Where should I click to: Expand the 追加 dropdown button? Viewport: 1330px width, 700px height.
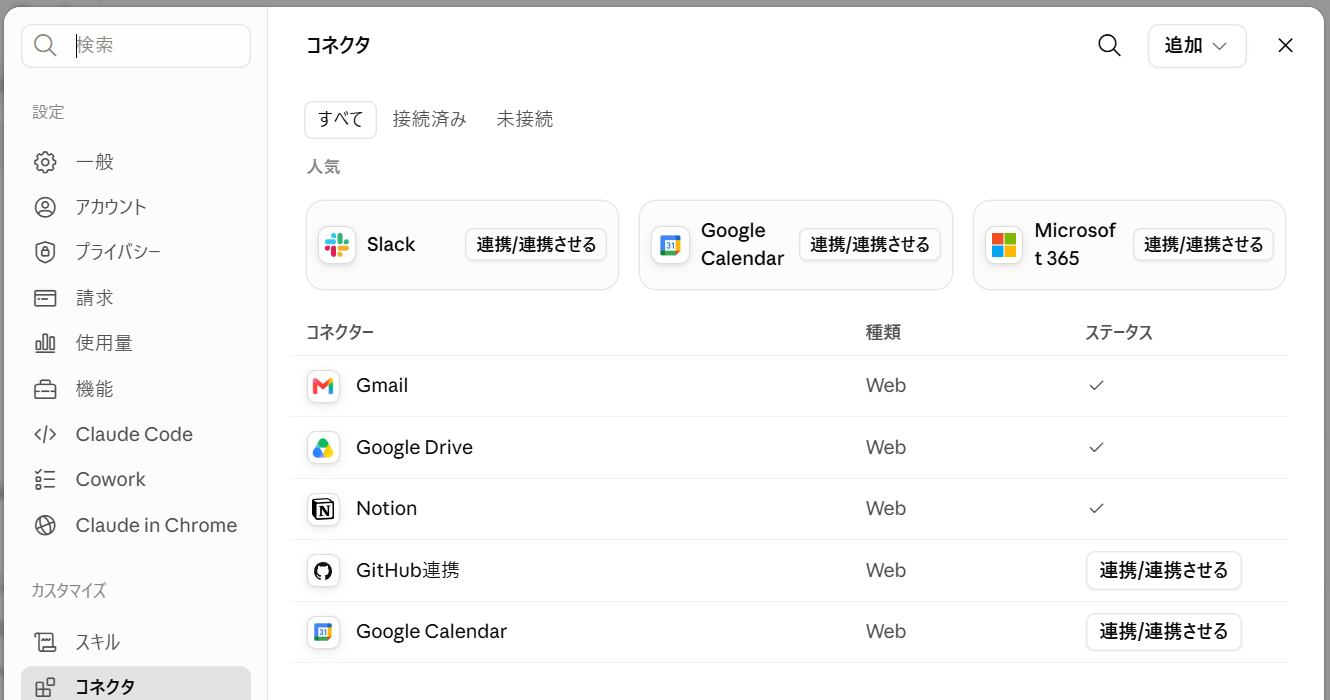pyautogui.click(x=1197, y=46)
